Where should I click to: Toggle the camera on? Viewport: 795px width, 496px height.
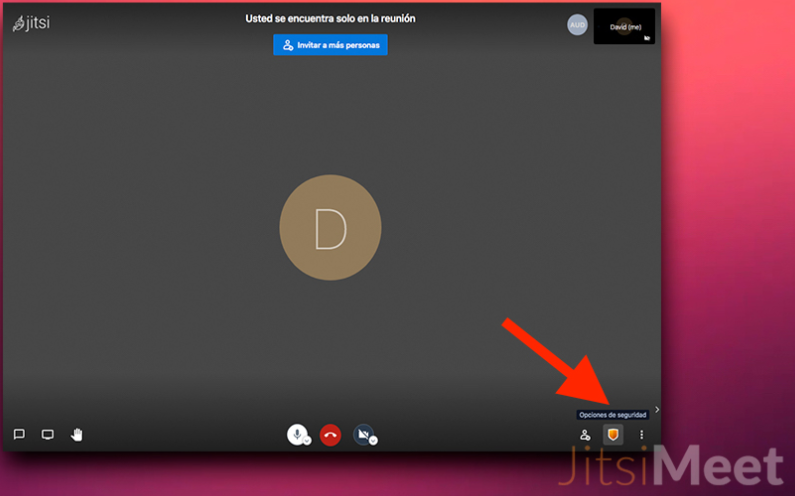coord(362,434)
